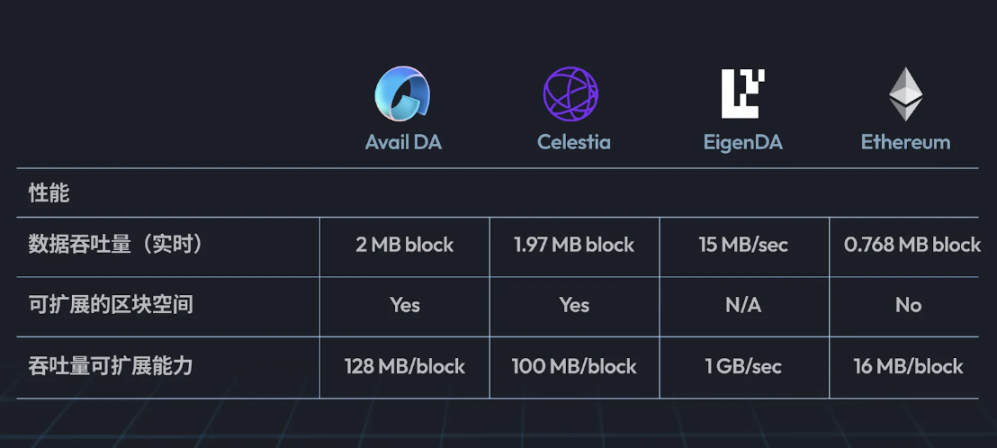Click the Celestia purple globe logo
The width and height of the screenshot is (997, 448).
570,93
